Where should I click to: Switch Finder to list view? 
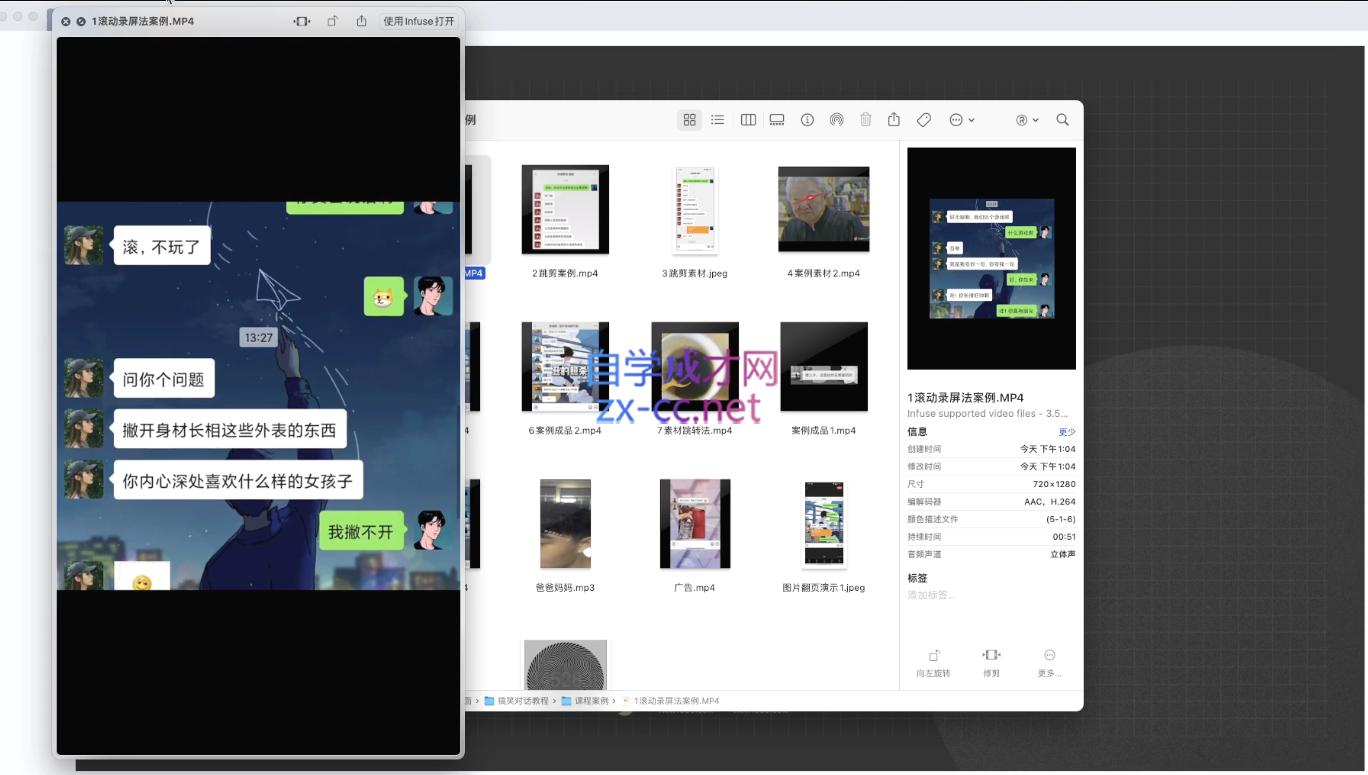718,120
